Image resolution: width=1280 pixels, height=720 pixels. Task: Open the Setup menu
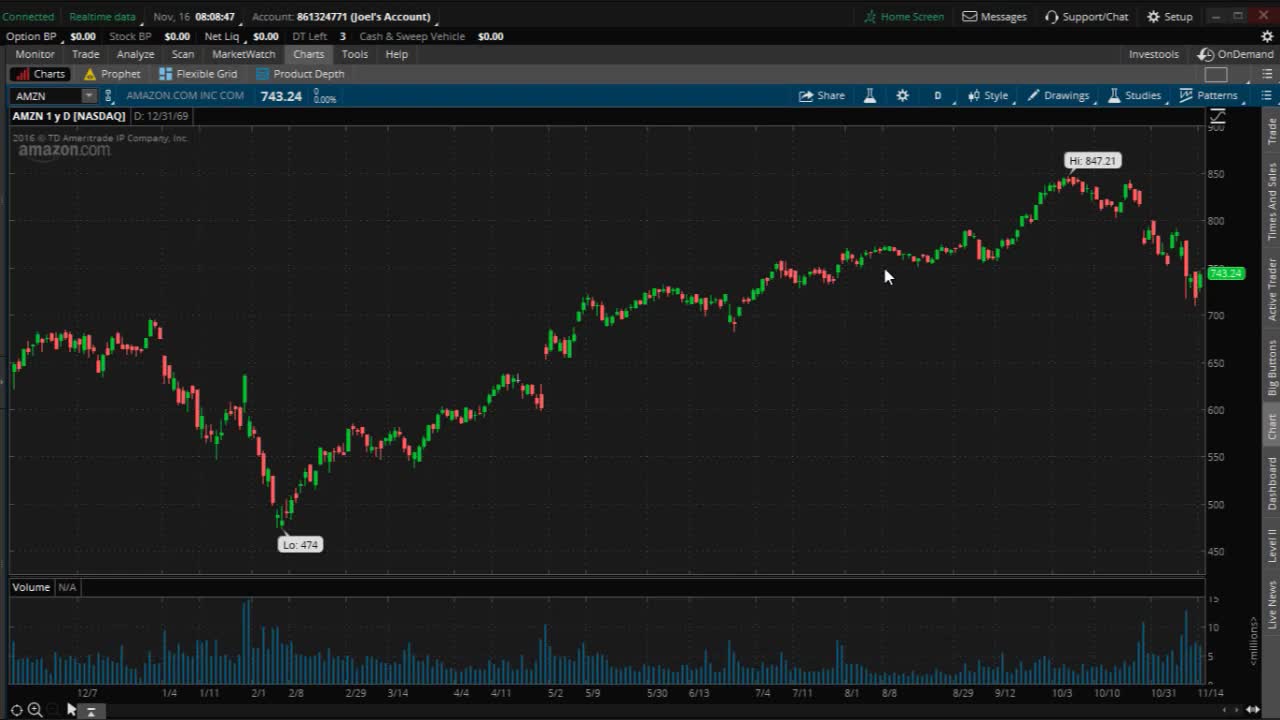pos(1169,17)
